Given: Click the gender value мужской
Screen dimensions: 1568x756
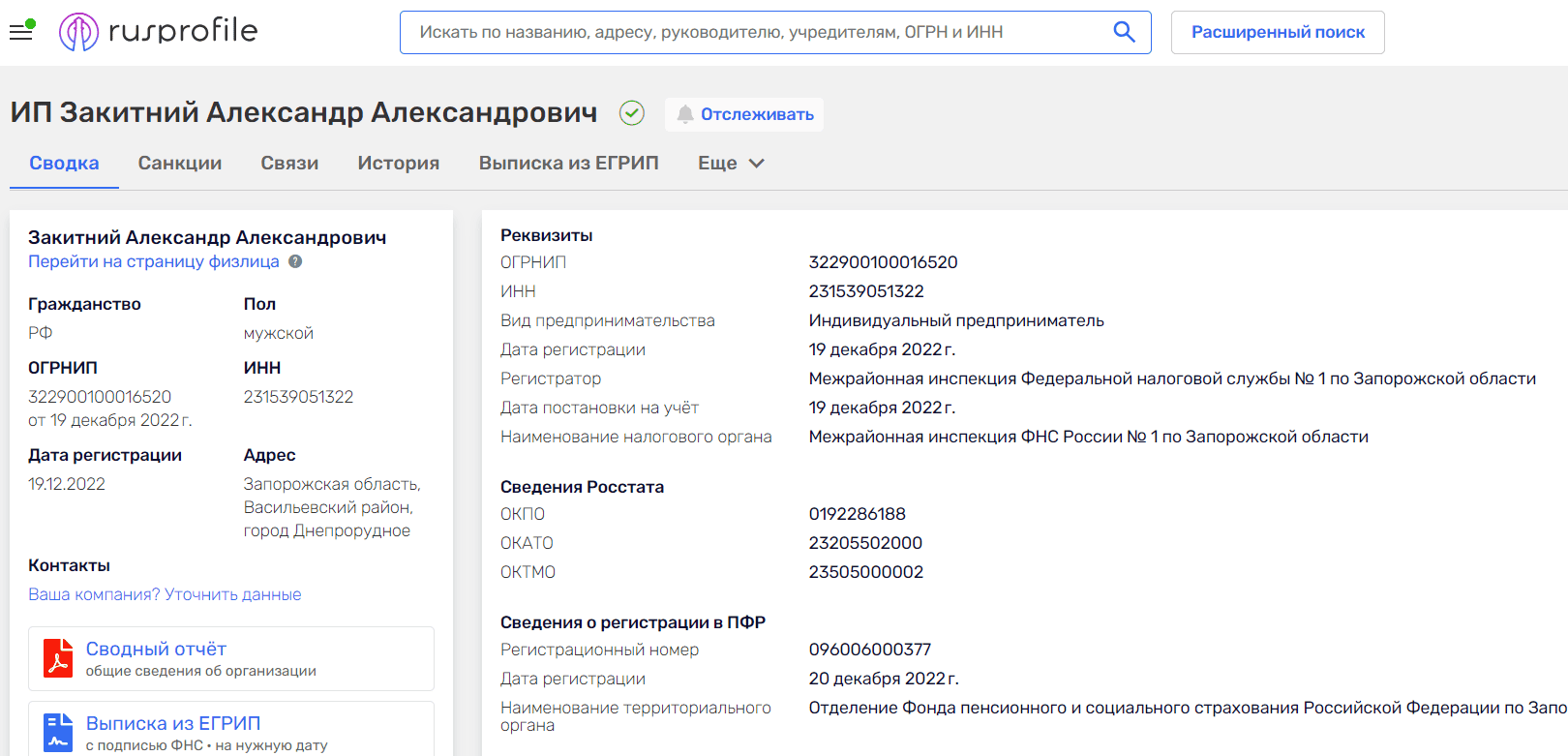Looking at the screenshot, I should tap(279, 333).
